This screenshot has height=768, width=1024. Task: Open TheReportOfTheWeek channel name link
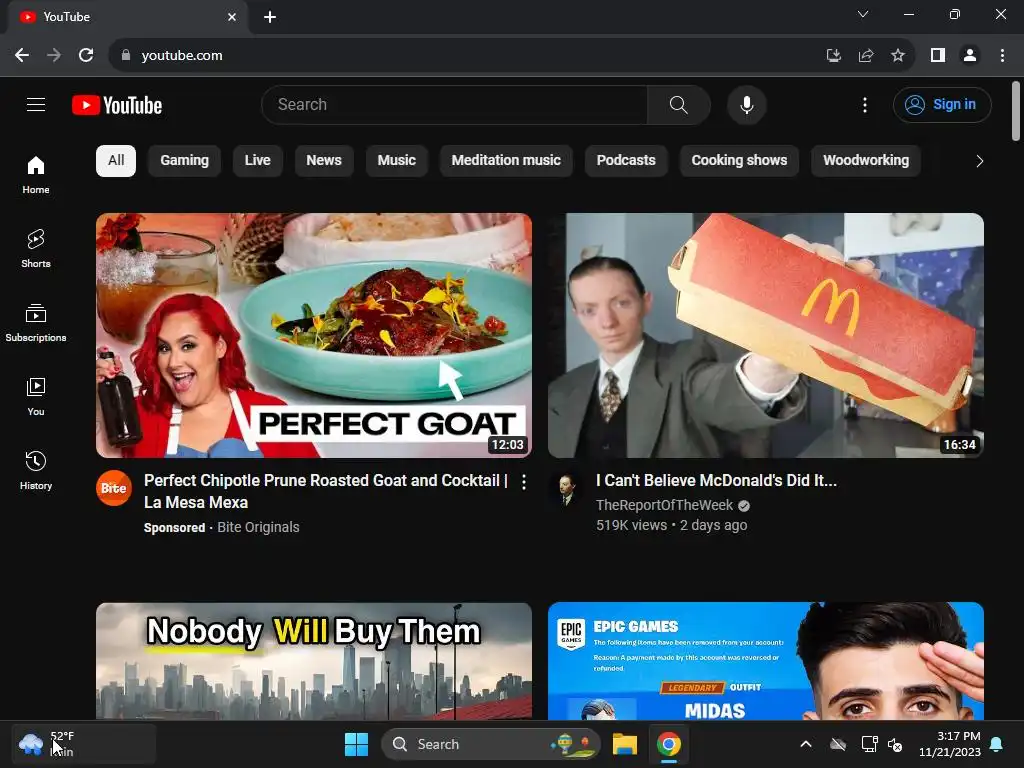point(664,505)
